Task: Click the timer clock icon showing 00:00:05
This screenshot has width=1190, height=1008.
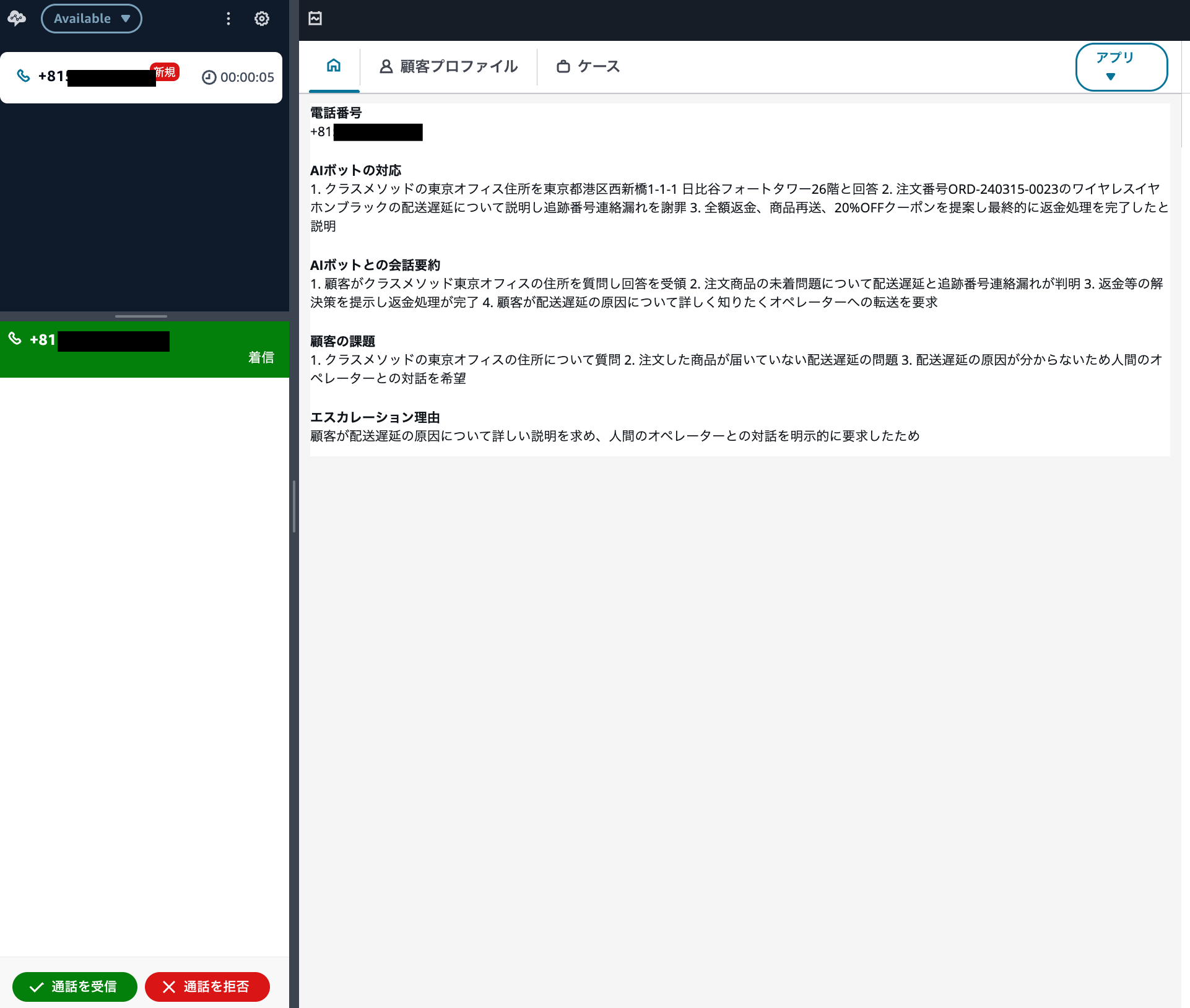Action: (209, 77)
